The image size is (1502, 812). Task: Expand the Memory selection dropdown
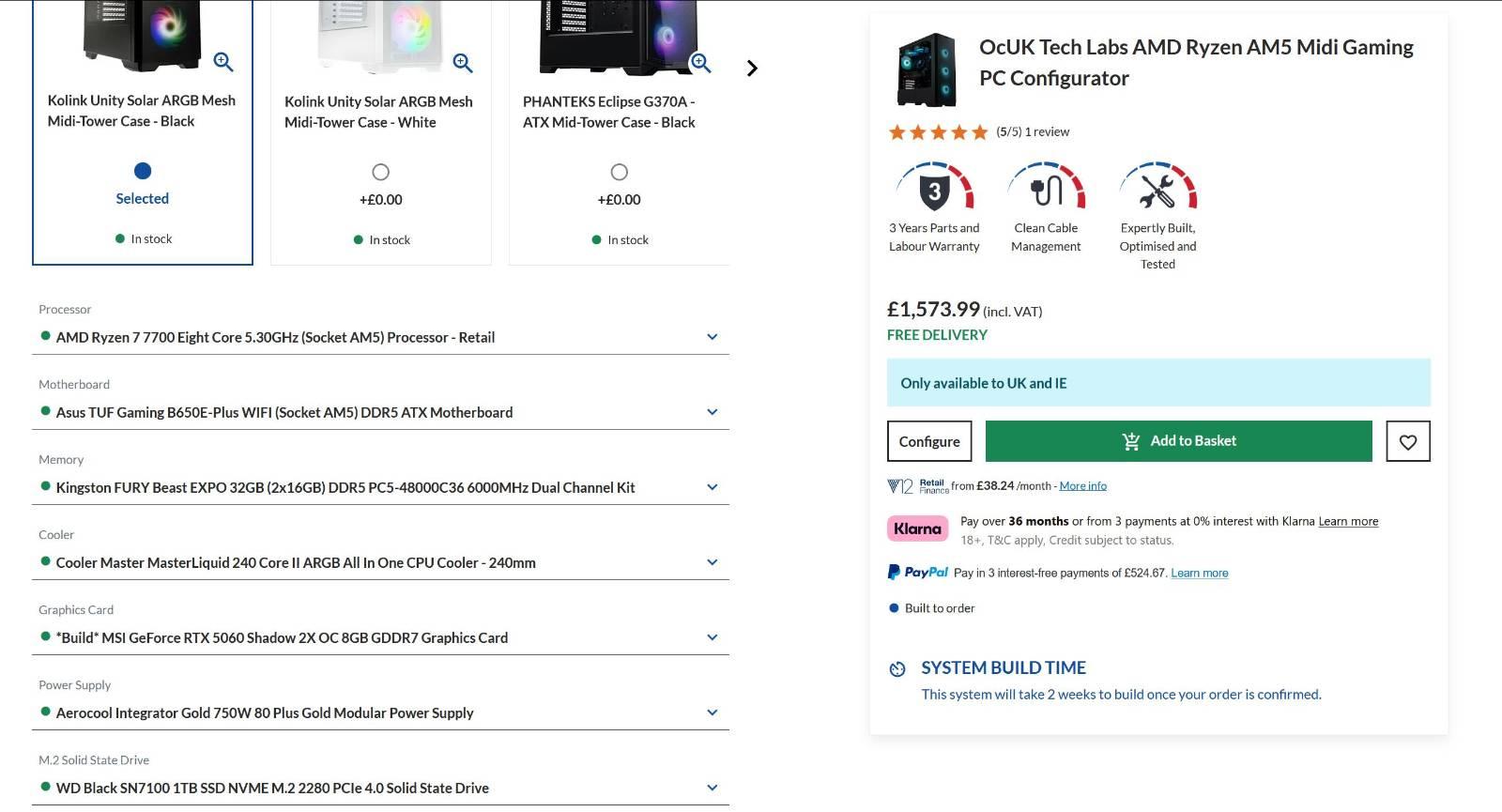point(712,487)
